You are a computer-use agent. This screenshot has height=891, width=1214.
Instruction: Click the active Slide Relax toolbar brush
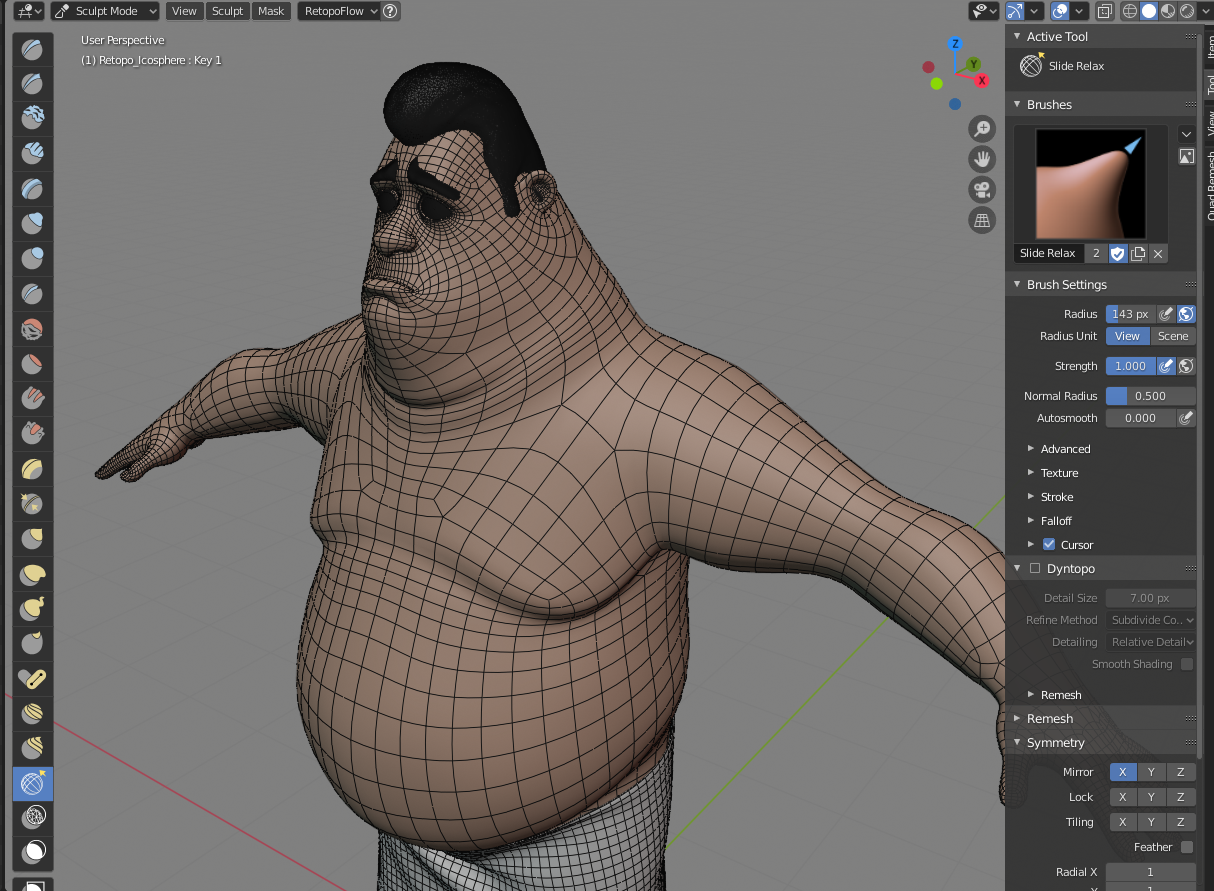(x=33, y=784)
